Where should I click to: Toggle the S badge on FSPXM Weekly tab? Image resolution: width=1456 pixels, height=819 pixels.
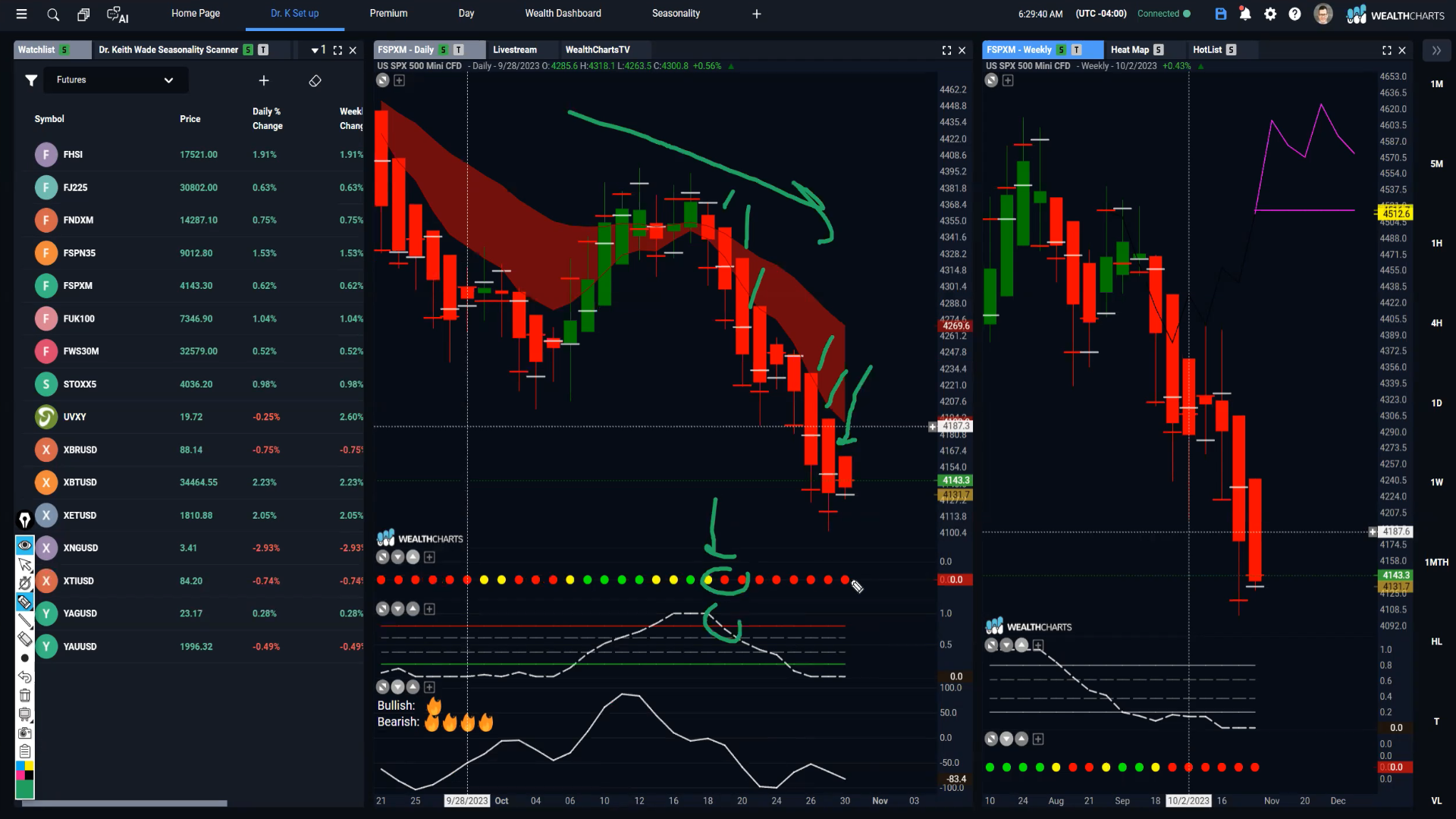(1062, 50)
